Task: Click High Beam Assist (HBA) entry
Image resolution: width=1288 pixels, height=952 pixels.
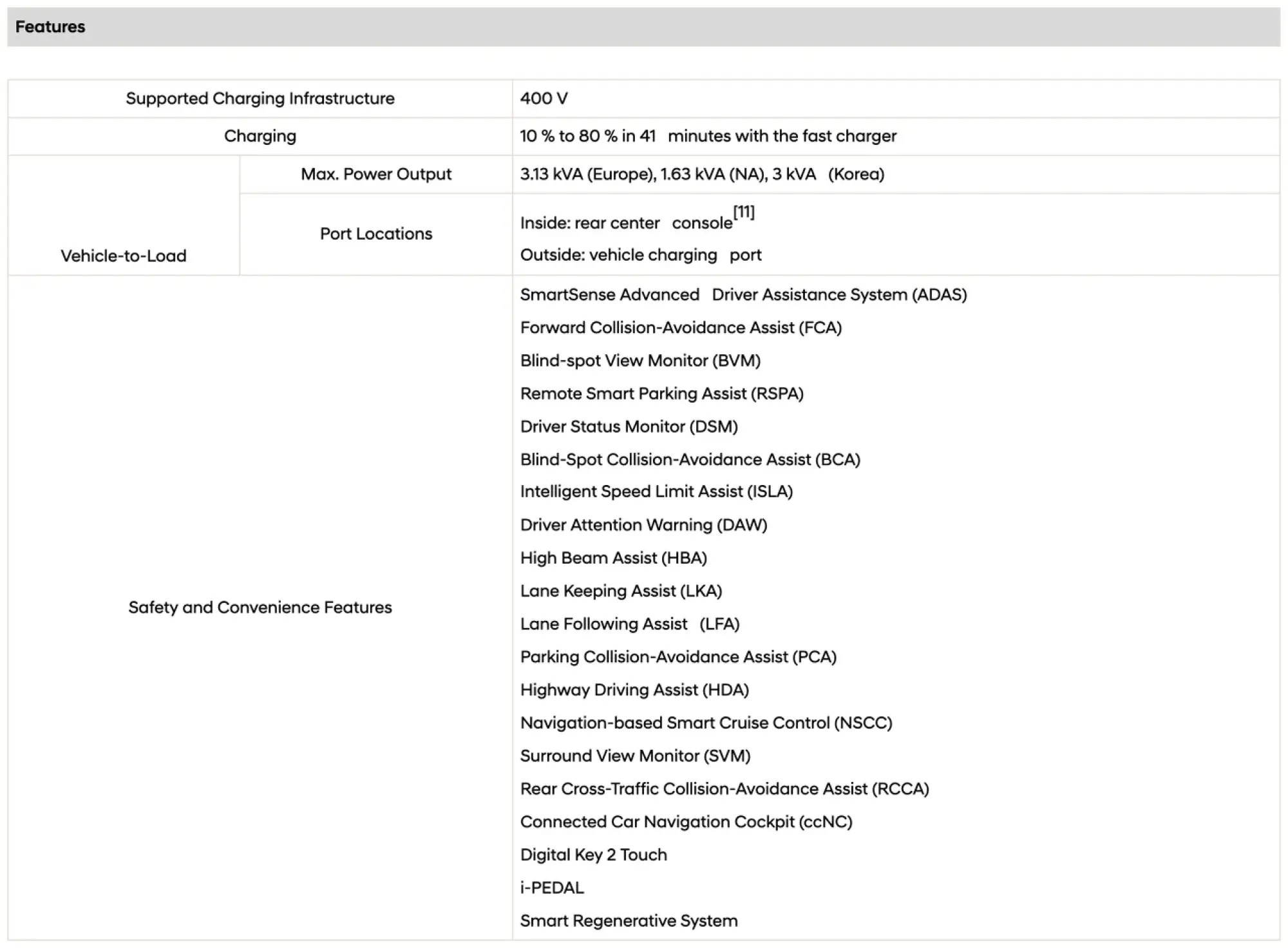Action: tap(614, 558)
